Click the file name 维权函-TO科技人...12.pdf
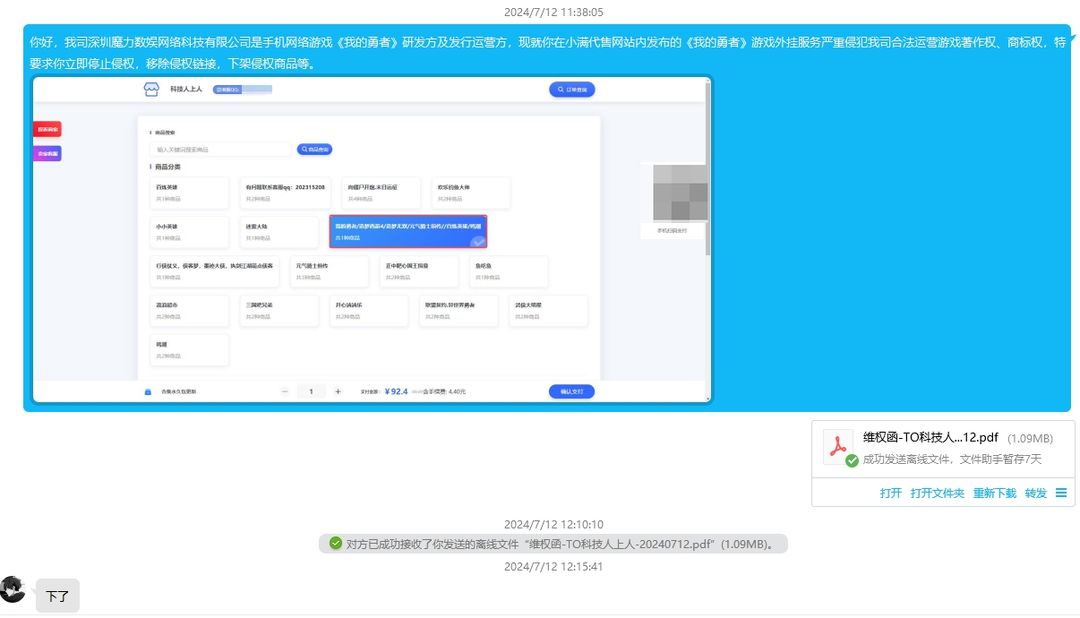The image size is (1080, 618). click(930, 437)
